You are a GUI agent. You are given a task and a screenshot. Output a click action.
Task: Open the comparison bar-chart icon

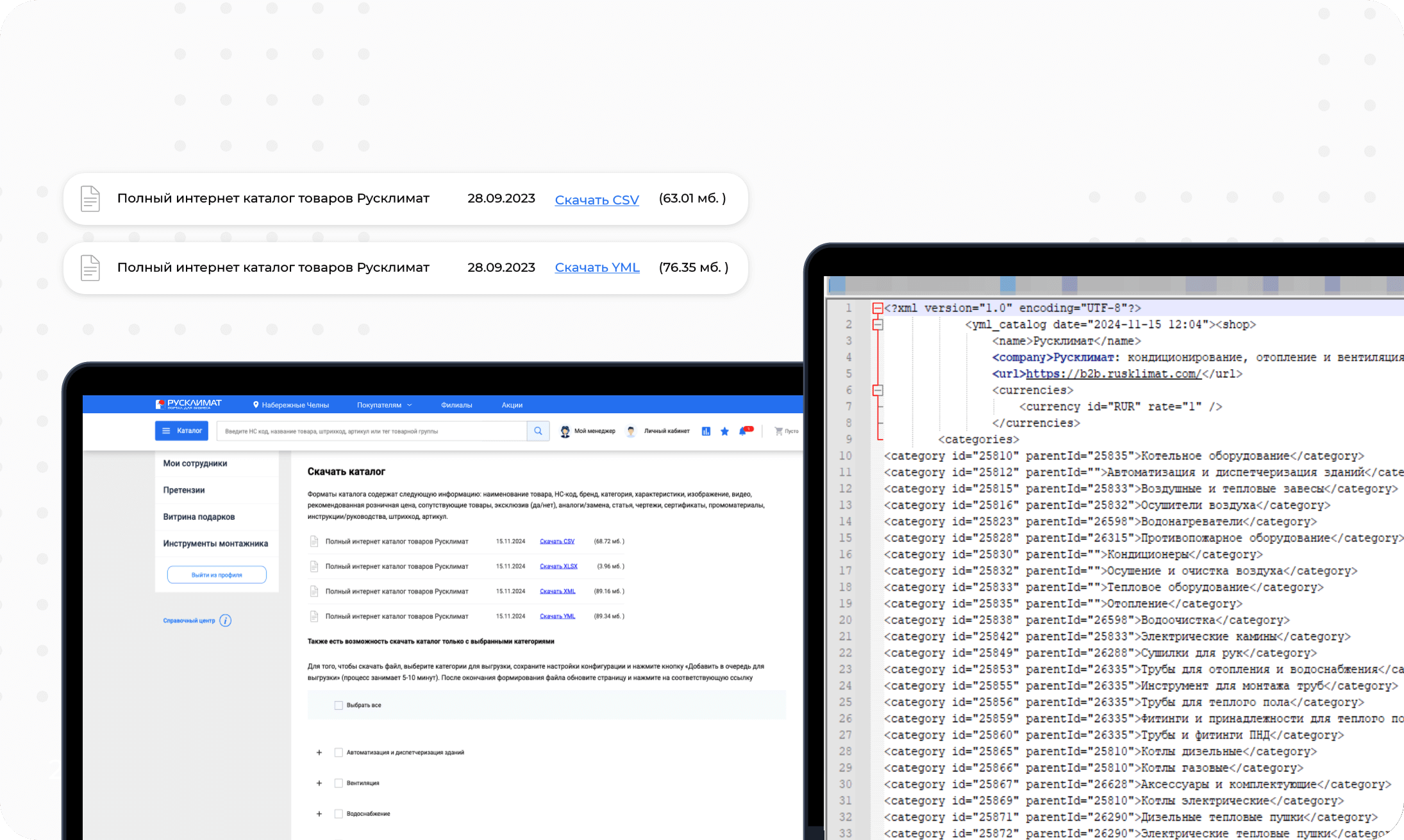[x=706, y=432]
